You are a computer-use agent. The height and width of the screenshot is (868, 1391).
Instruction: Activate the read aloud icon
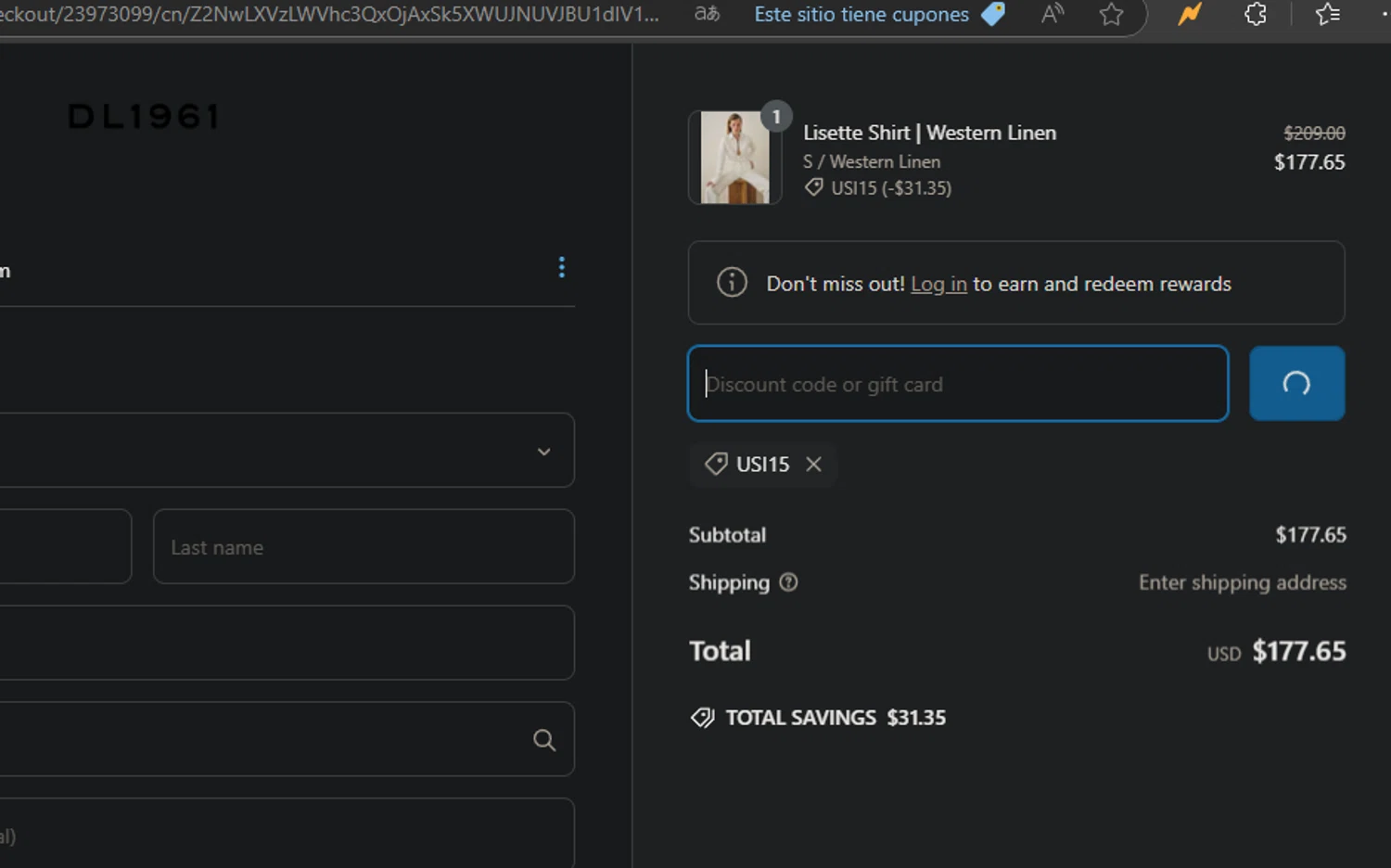tap(1053, 14)
